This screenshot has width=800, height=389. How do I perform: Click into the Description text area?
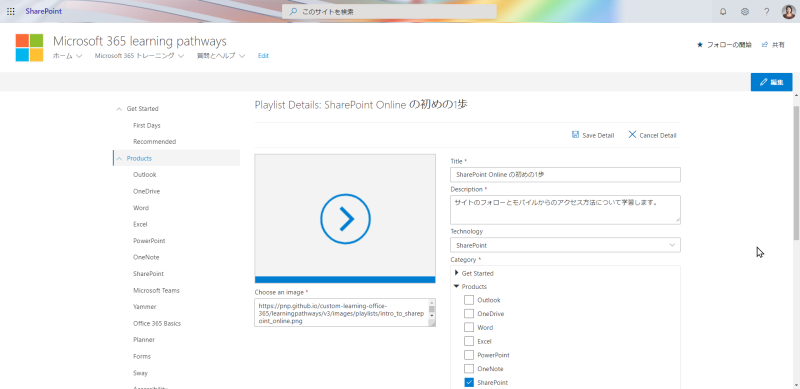(565, 209)
